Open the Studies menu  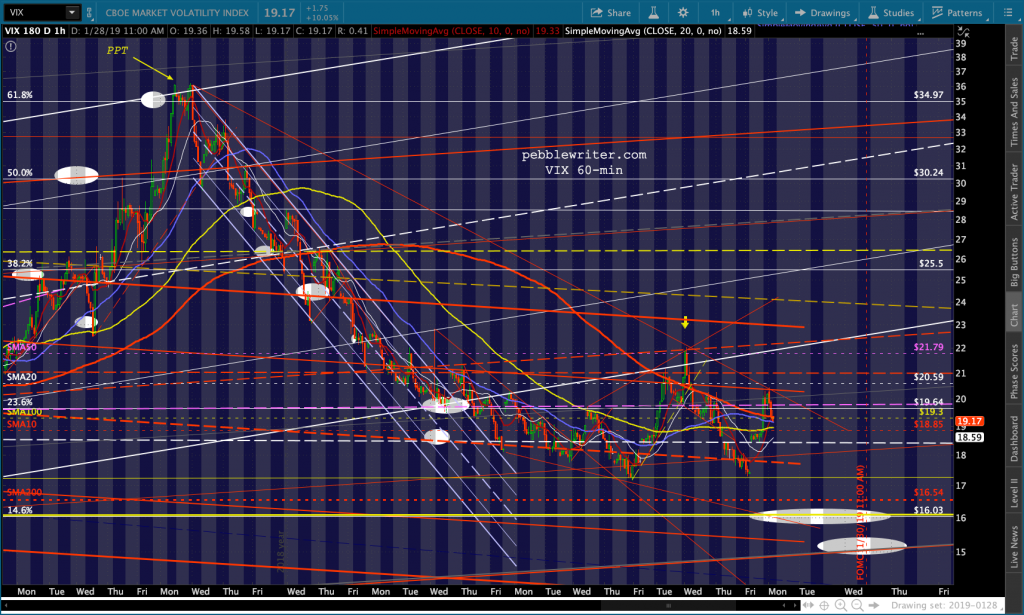pyautogui.click(x=891, y=12)
